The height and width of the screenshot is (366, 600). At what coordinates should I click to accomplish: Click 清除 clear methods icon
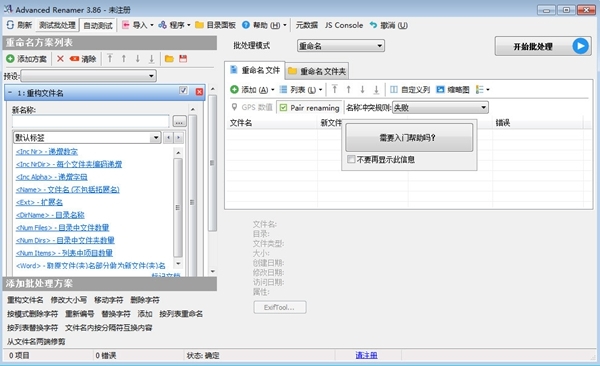coord(74,59)
